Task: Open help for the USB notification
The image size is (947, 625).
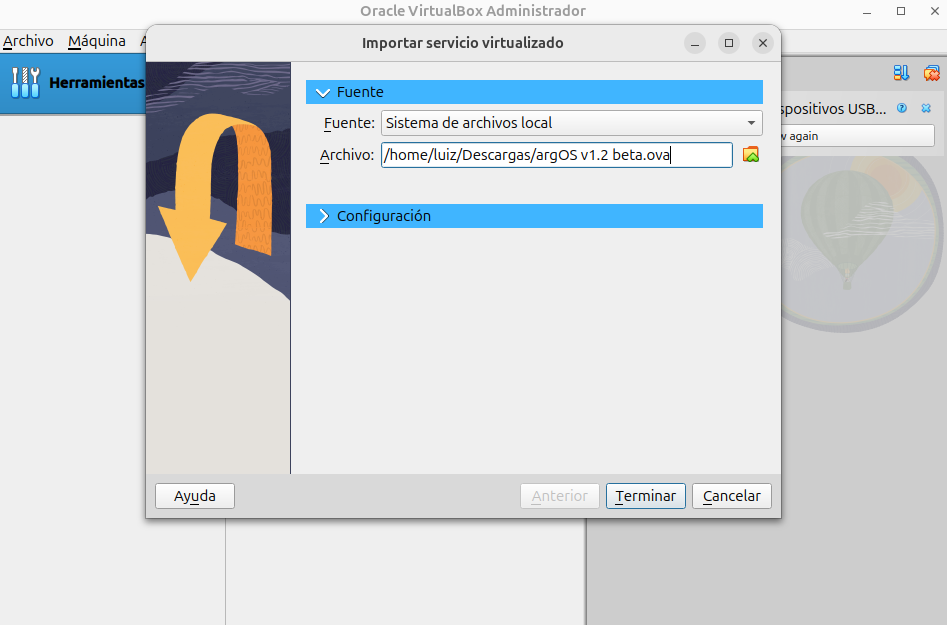Action: coord(902,108)
